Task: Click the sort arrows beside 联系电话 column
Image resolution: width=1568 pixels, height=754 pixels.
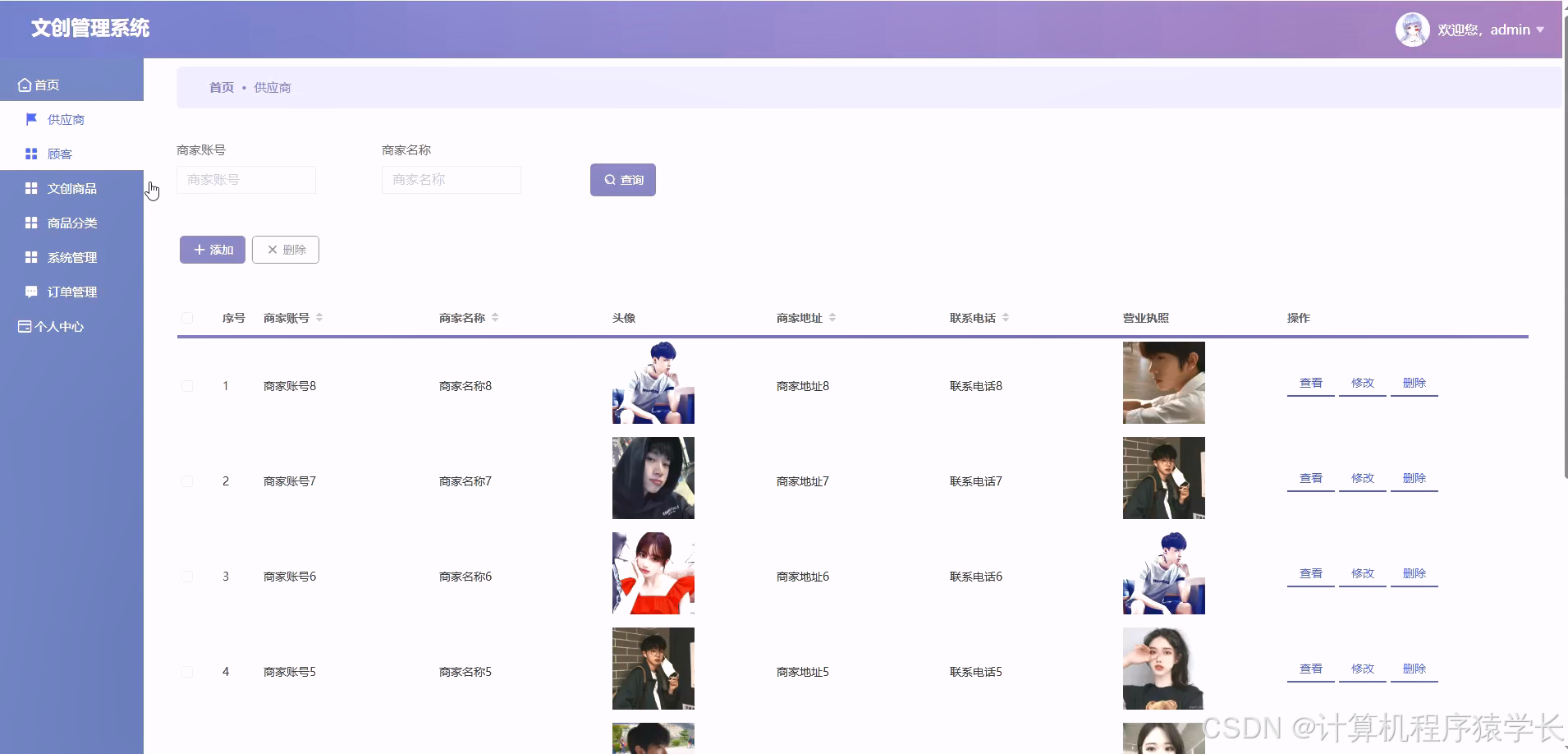Action: (1006, 318)
